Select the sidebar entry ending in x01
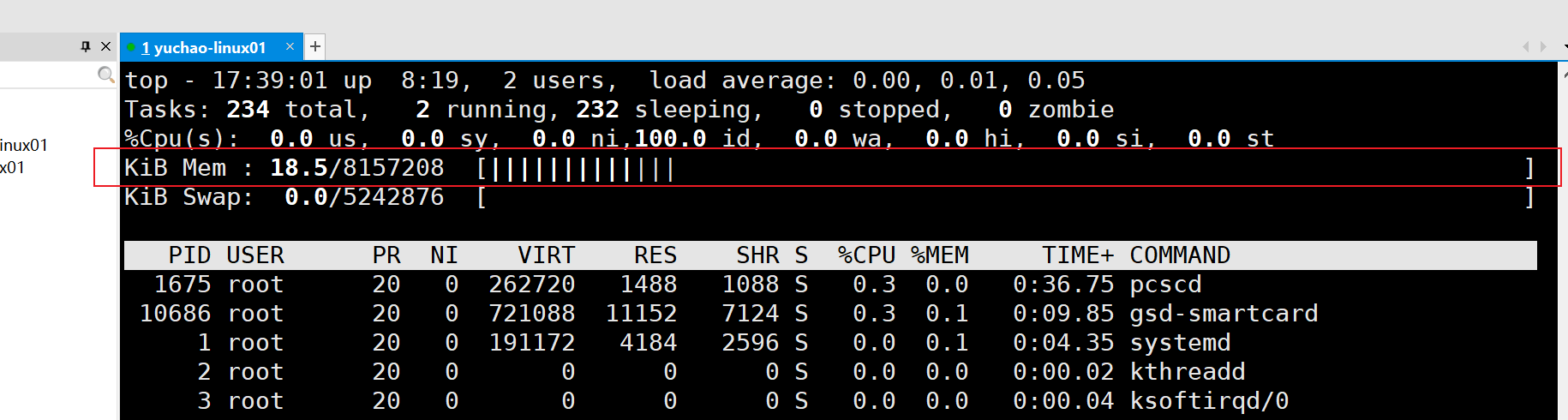 click(13, 167)
